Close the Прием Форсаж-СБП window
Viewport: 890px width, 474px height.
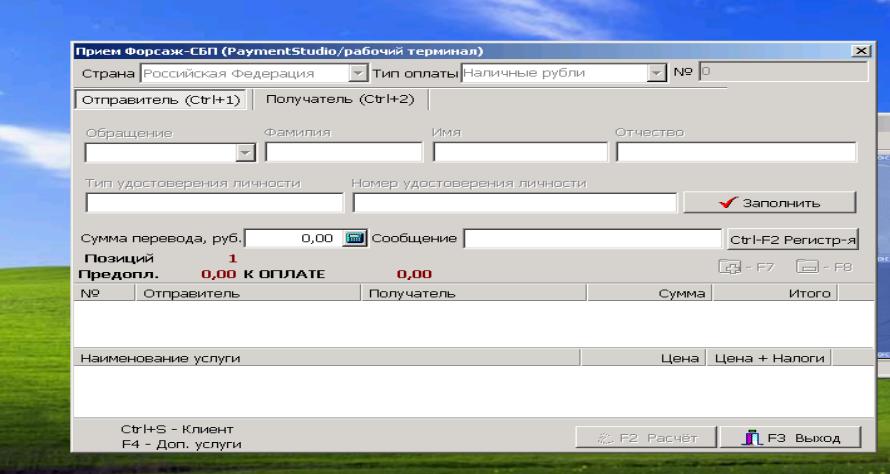[860, 51]
